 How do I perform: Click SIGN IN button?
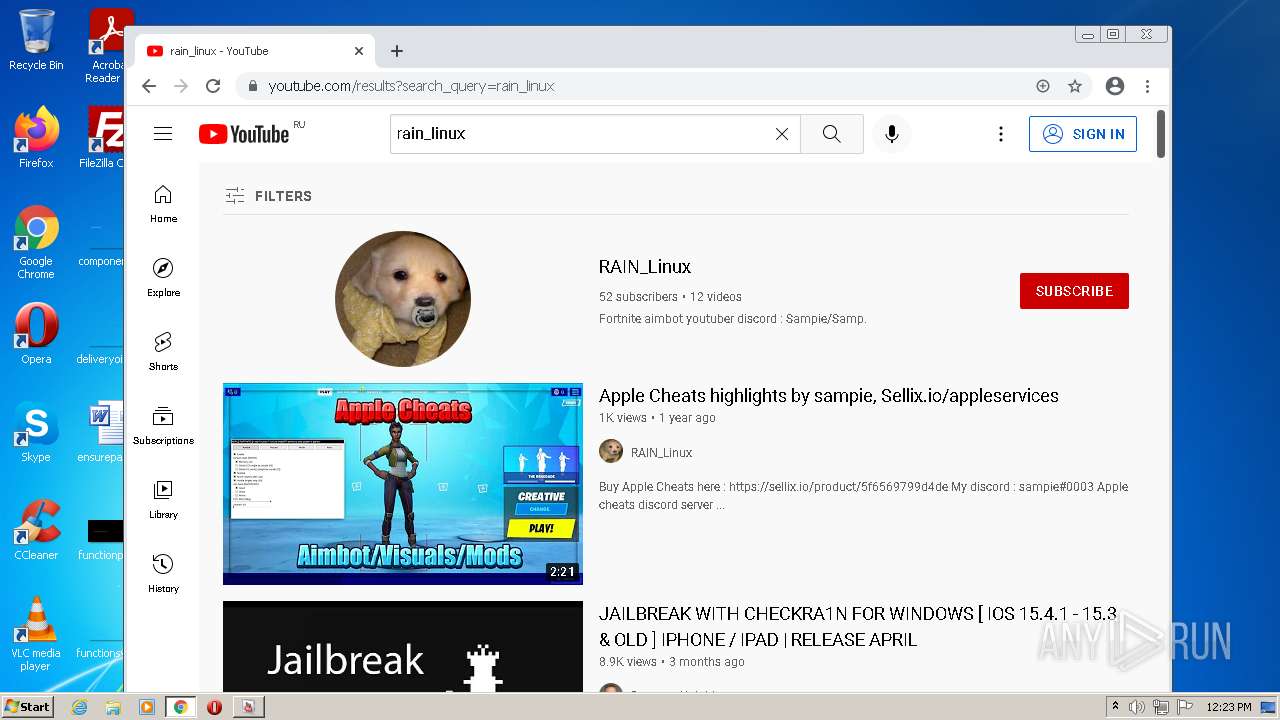pos(1083,134)
